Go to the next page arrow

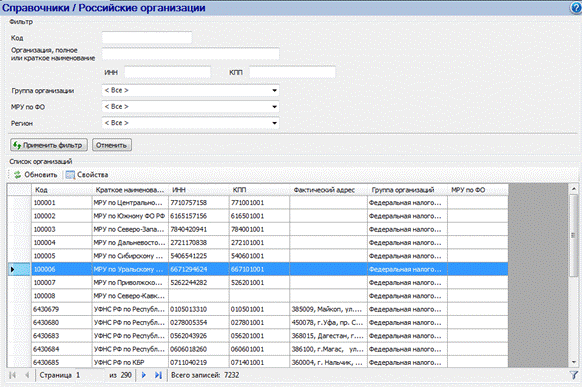pyautogui.click(x=144, y=375)
